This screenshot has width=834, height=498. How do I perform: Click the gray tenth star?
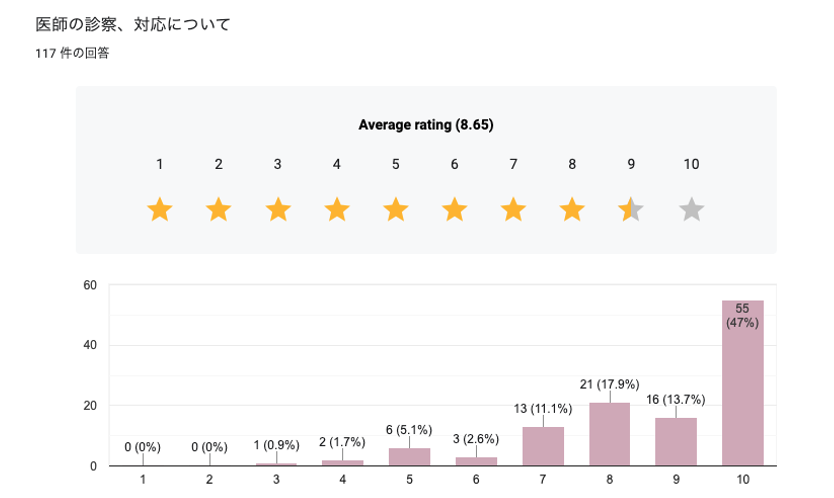tap(691, 210)
